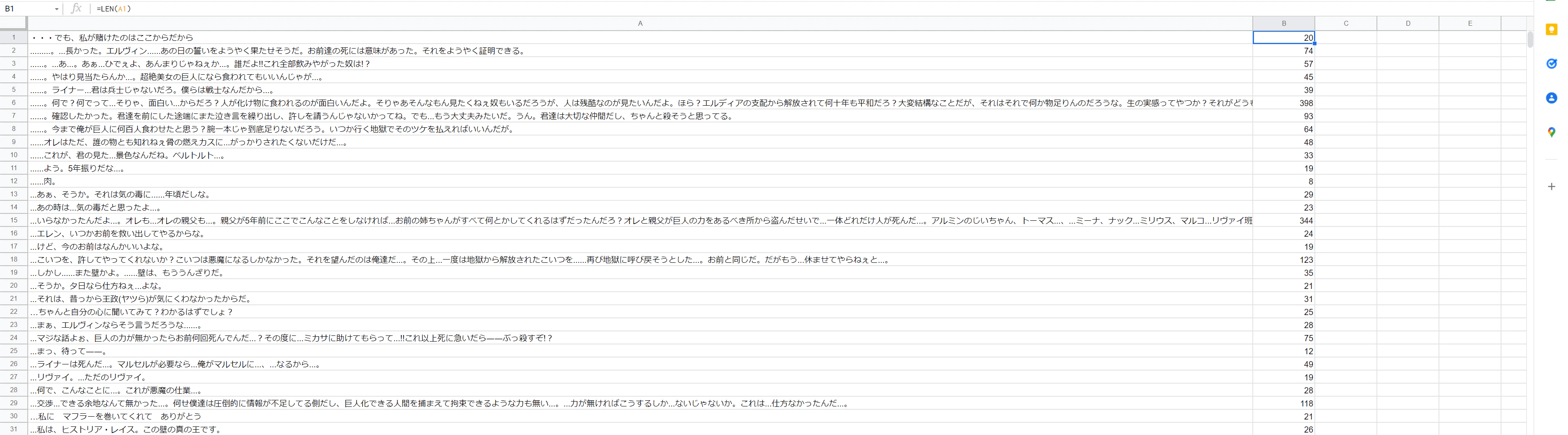Viewport: 1568px width, 435px height.
Task: Select row 6 header
Action: (x=13, y=103)
